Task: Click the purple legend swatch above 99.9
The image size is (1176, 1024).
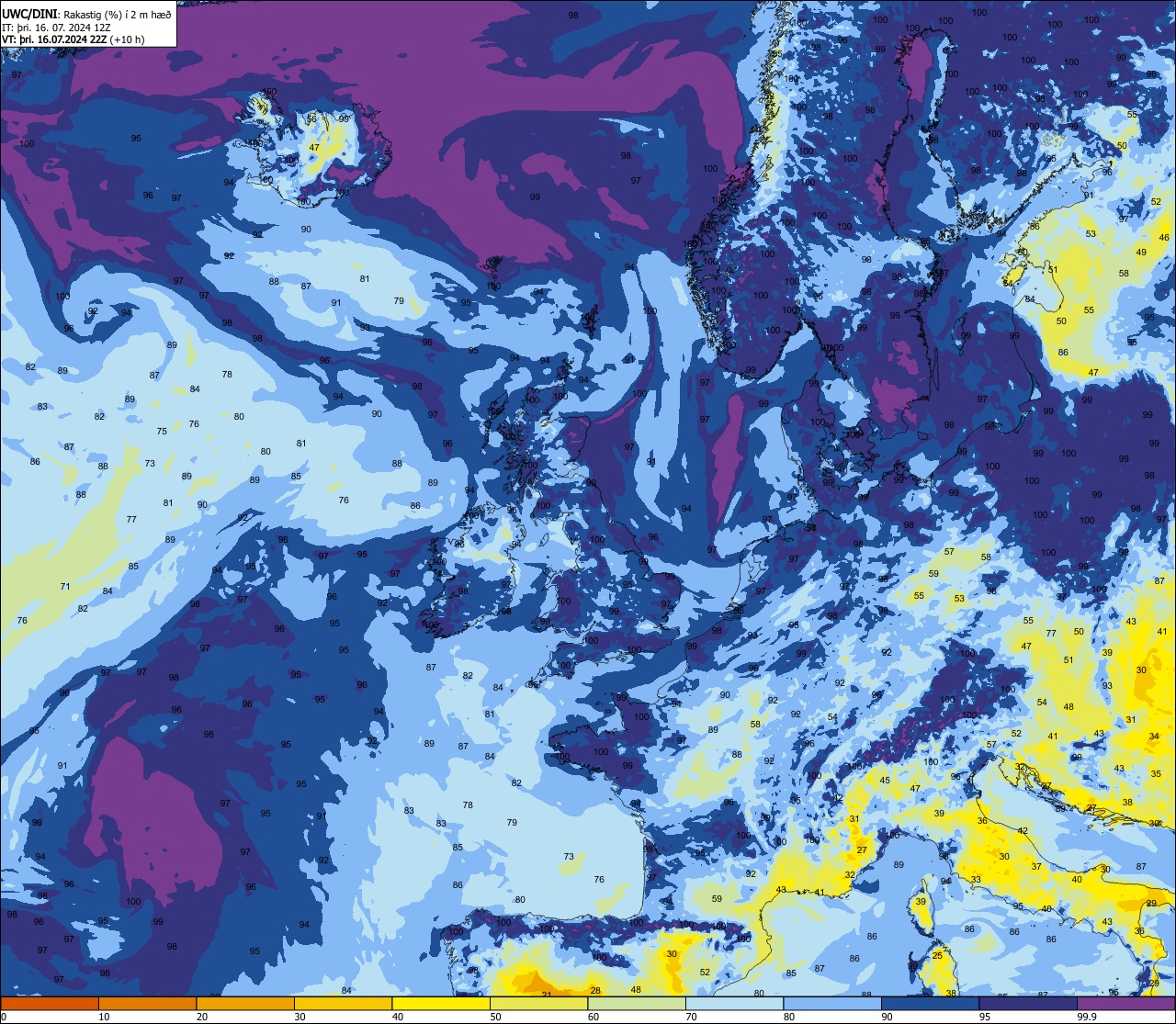Action: pyautogui.click(x=1126, y=1003)
